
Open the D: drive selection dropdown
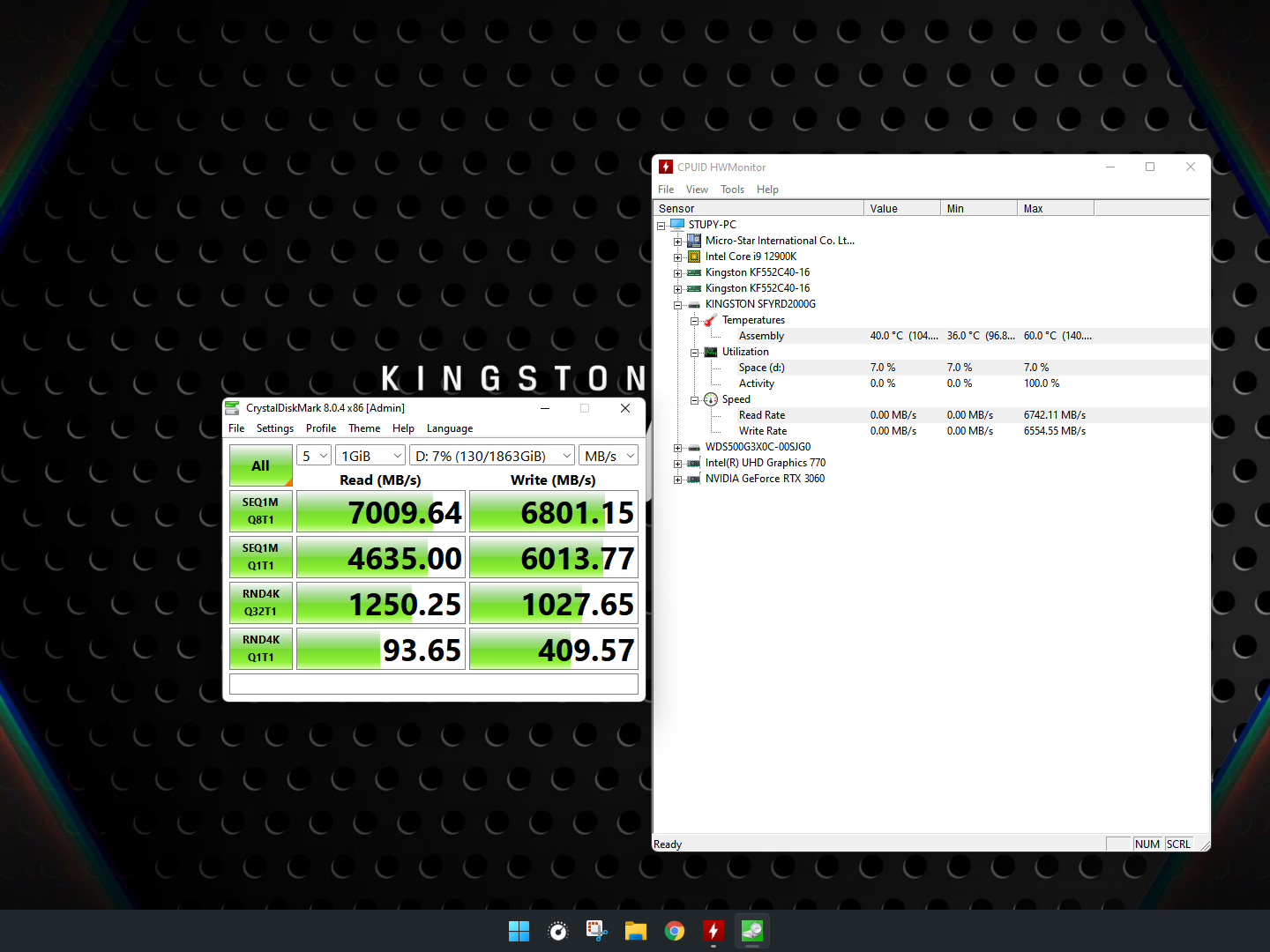492,456
